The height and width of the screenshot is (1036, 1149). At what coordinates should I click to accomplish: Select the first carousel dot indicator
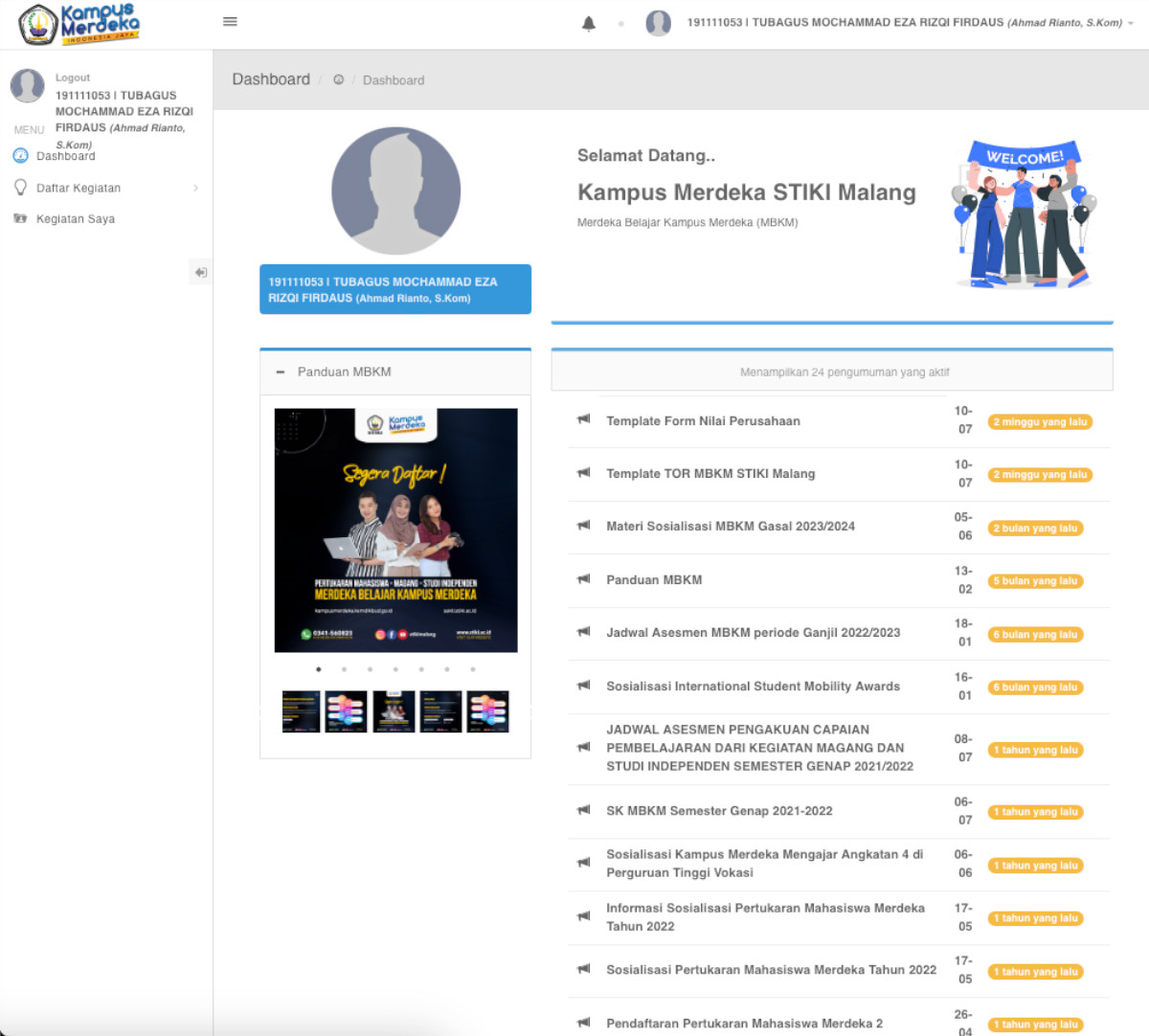(x=319, y=669)
